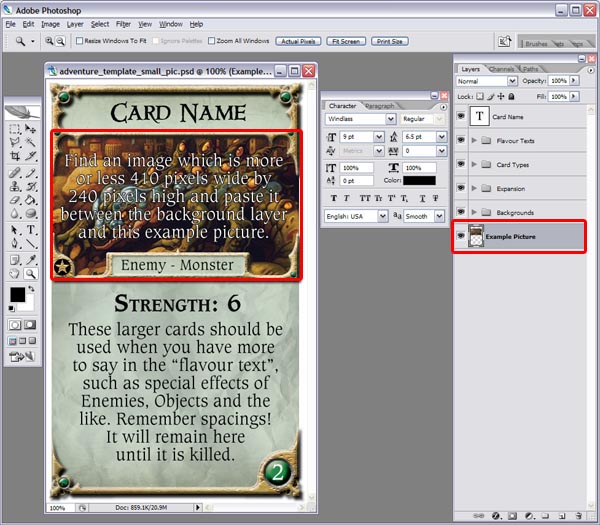Toggle Resize Windows To Fit checkbox
This screenshot has height=525, width=600.
click(x=79, y=41)
